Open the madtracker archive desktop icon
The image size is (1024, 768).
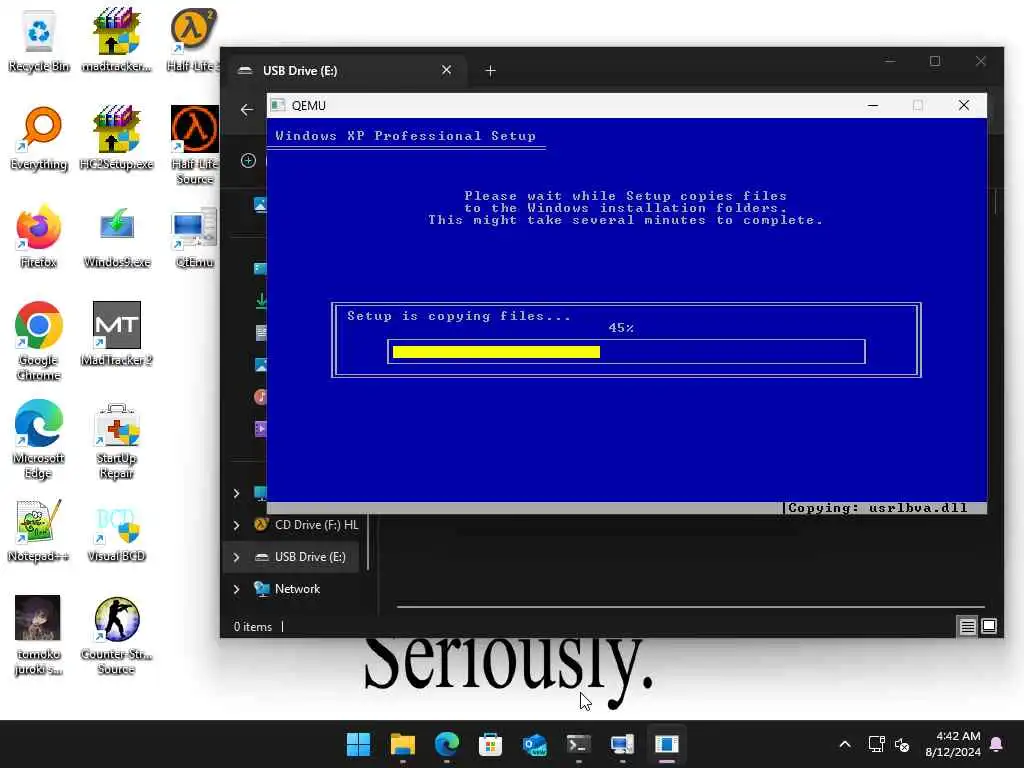(x=116, y=39)
